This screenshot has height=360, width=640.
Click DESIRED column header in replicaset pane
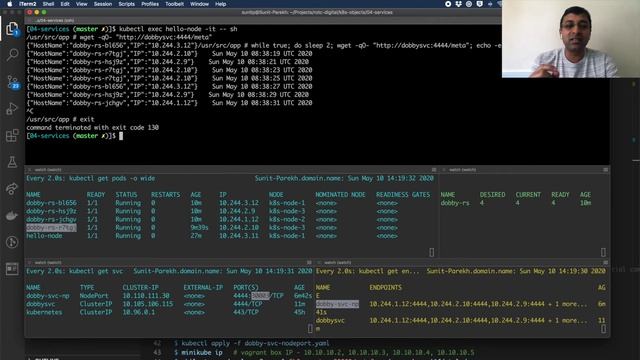pos(492,195)
